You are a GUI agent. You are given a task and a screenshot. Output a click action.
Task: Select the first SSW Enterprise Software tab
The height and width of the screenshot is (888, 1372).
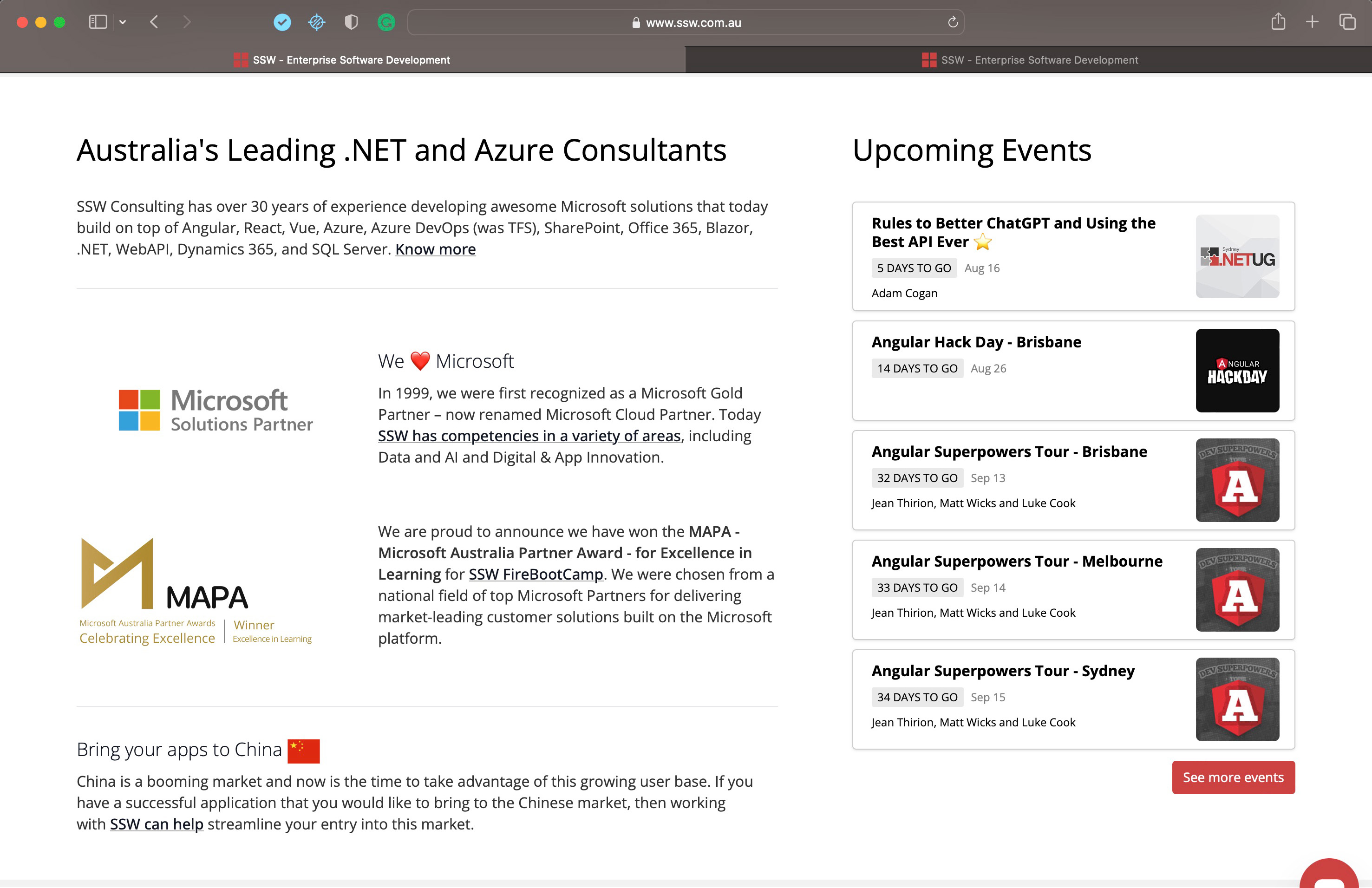click(342, 60)
